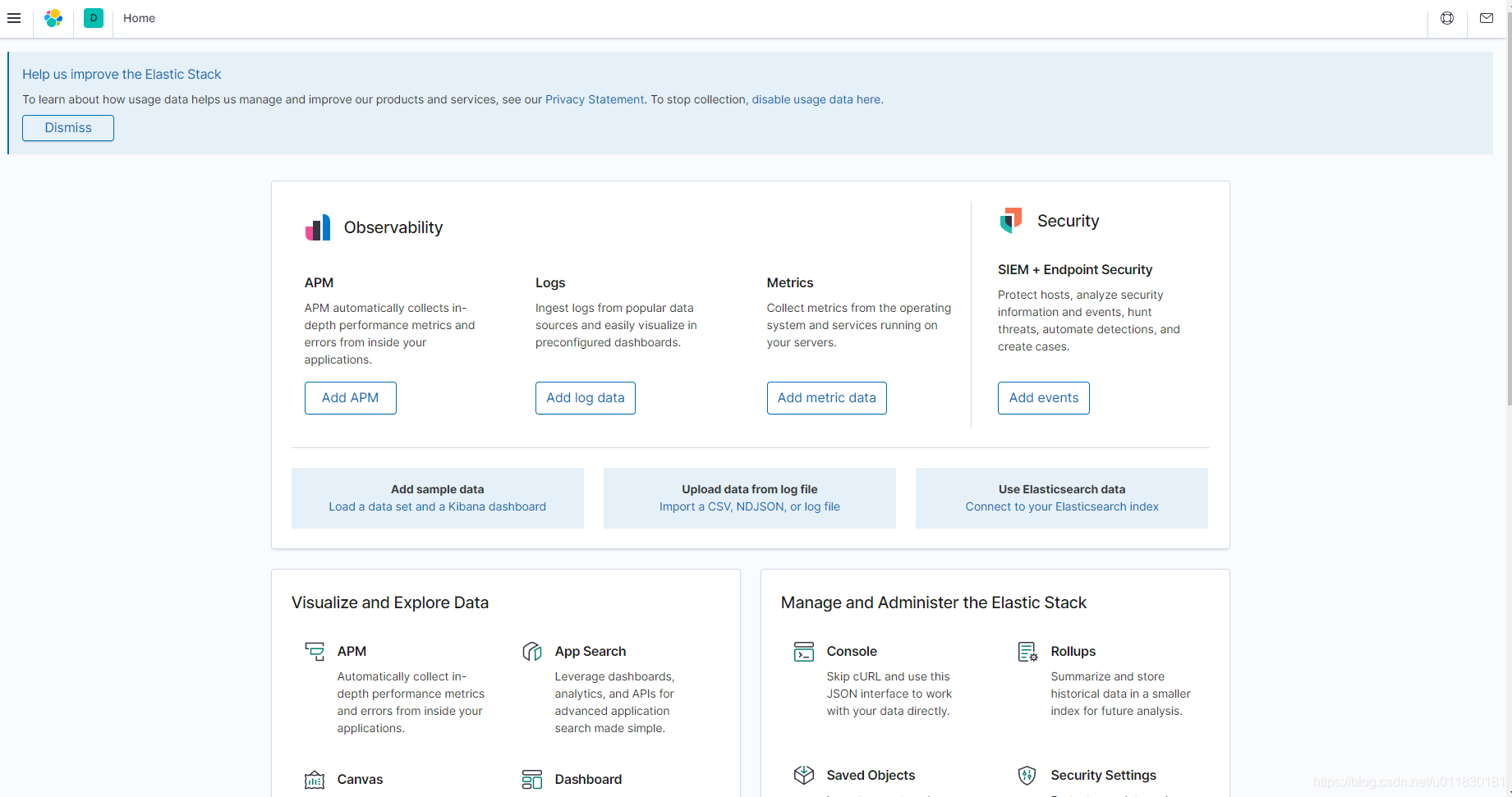Click Help us improve the Elastic Stack heading
Viewport: 1512px width, 797px height.
pyautogui.click(x=122, y=75)
